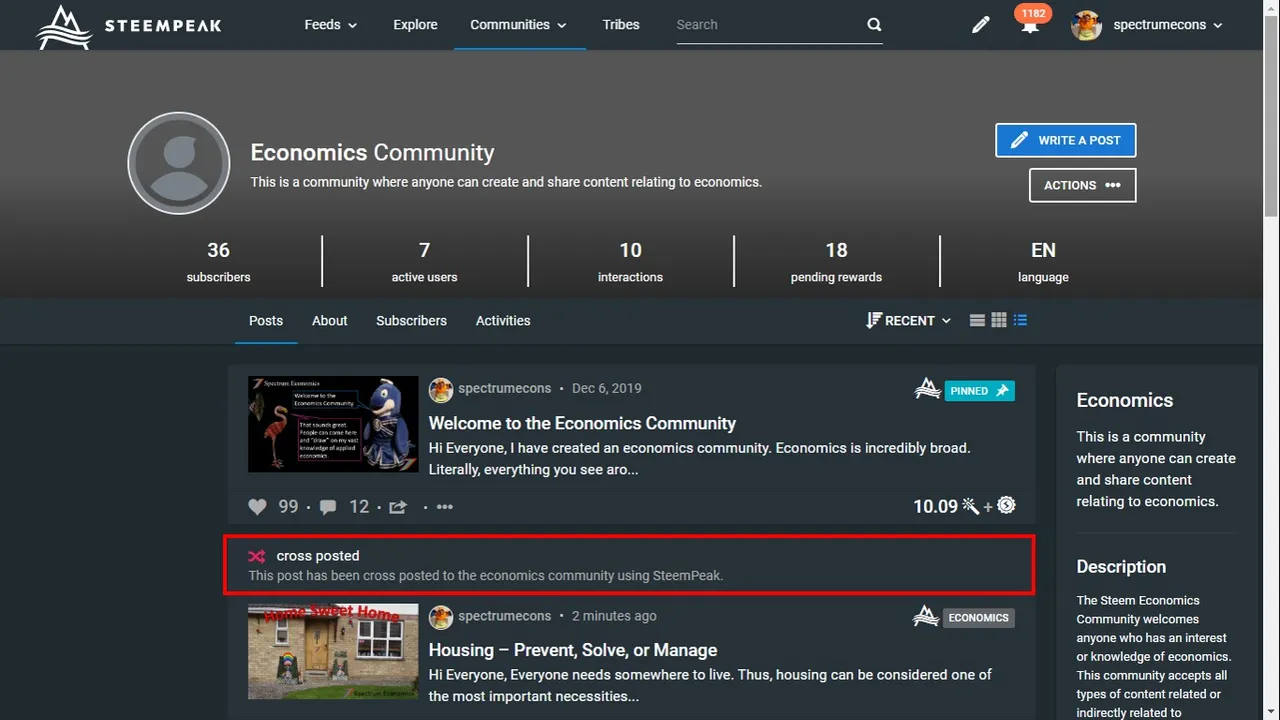Click the 1182 notification count badge
The image size is (1280, 720).
(1033, 14)
